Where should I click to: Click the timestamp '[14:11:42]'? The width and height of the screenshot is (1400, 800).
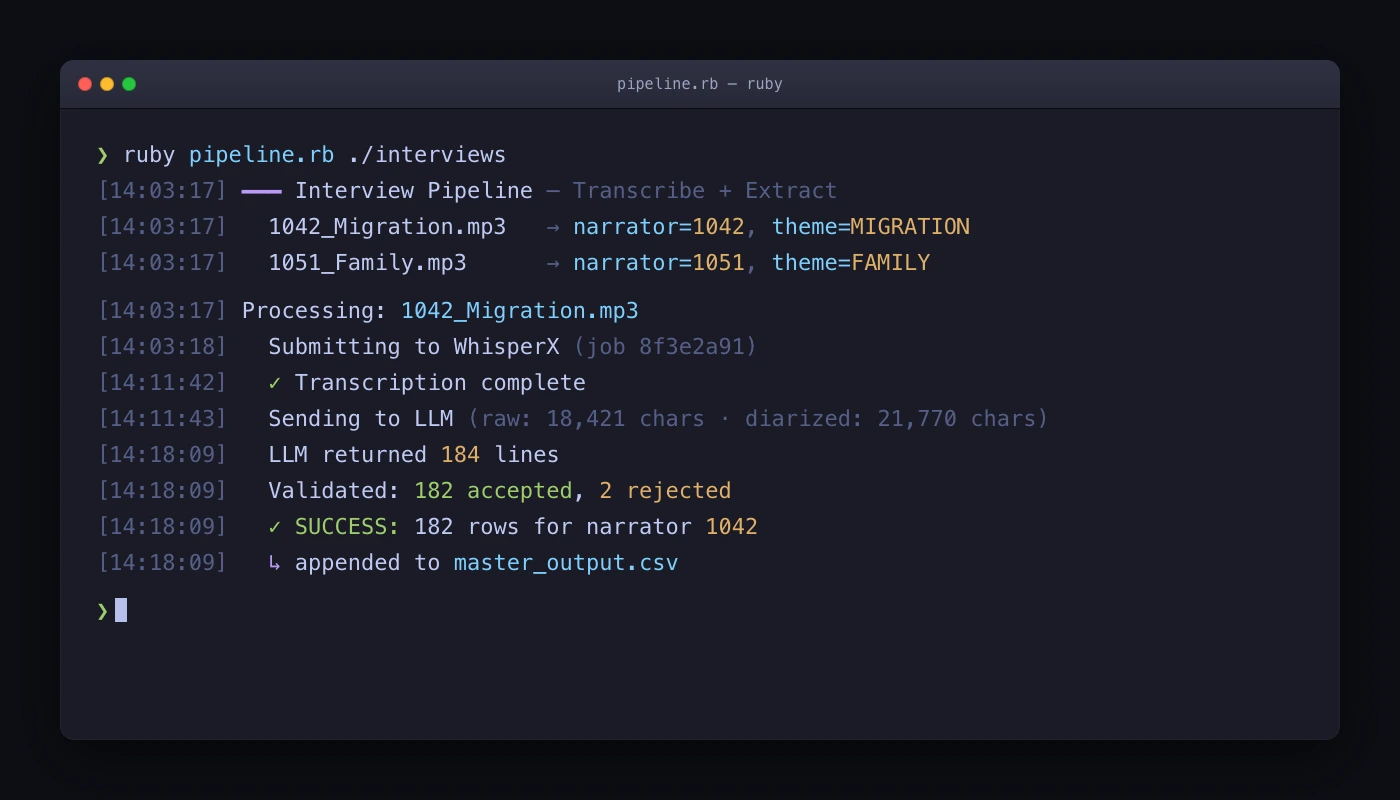tap(163, 383)
